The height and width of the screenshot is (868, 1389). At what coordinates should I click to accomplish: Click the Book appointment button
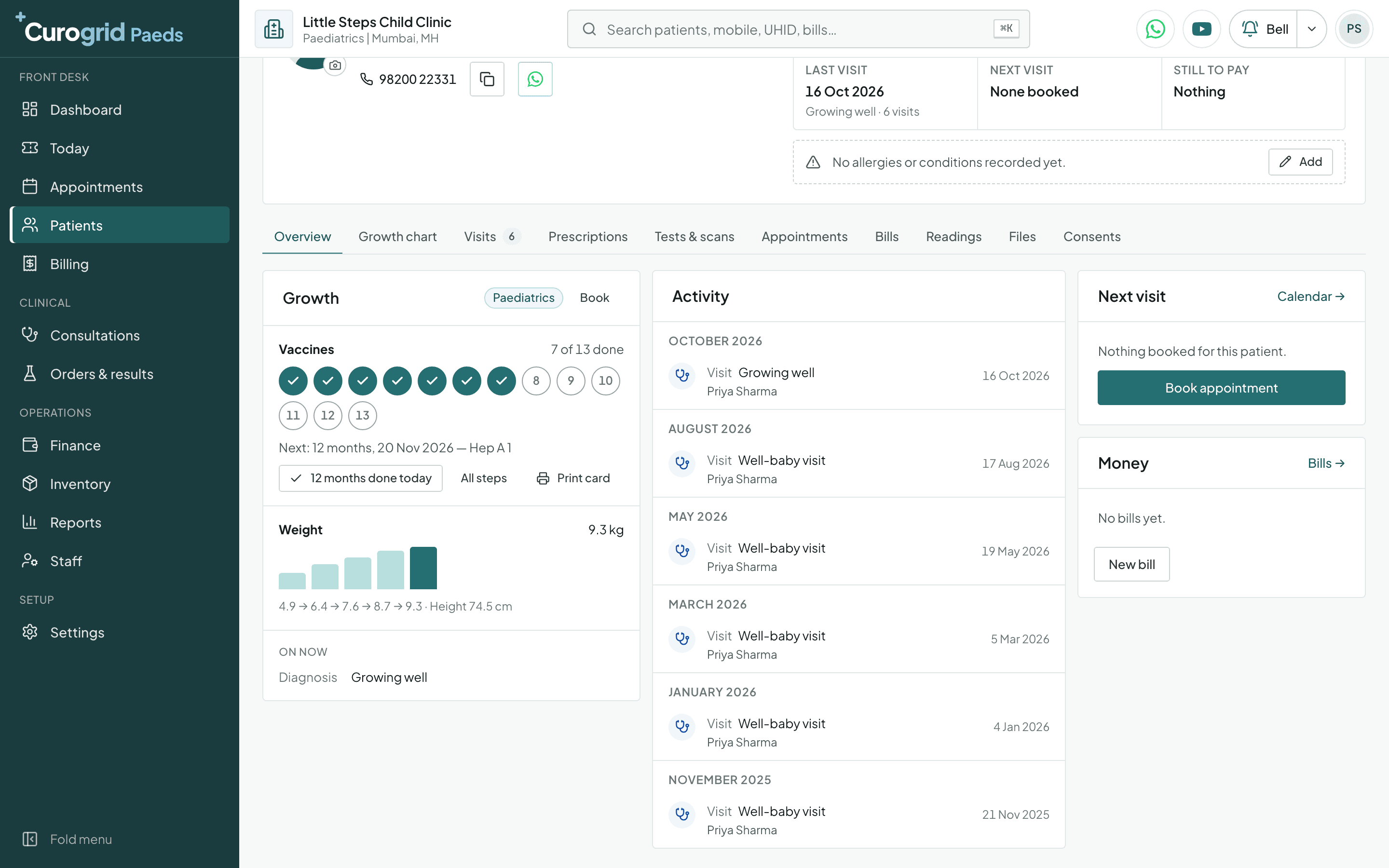1221,388
